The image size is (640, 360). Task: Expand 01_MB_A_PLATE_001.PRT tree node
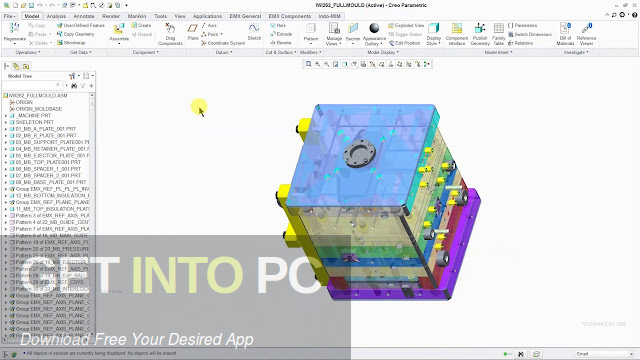(x=6, y=129)
